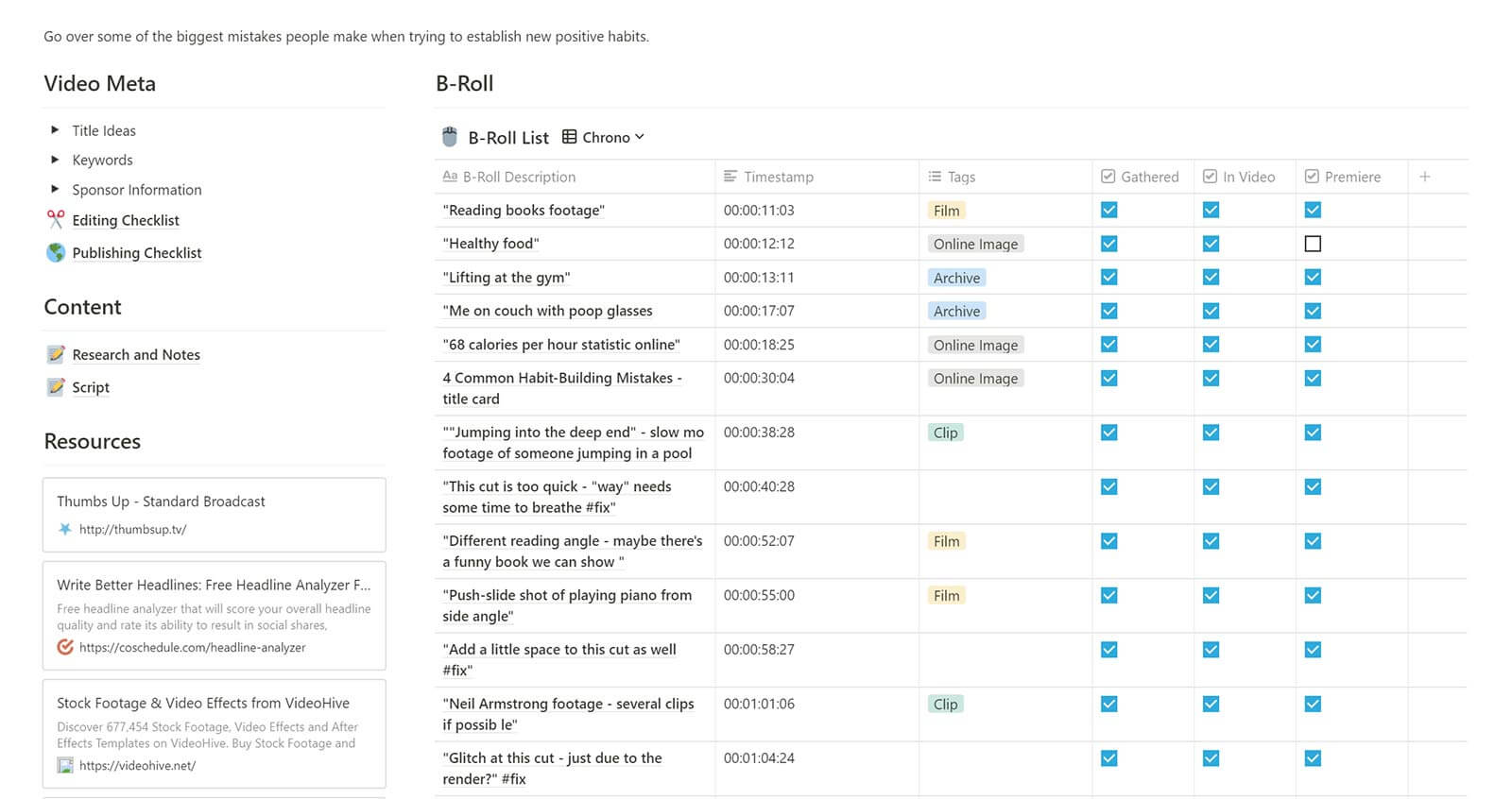Image resolution: width=1512 pixels, height=799 pixels.
Task: Open the Thumbs Up Standard Broadcast bookmark
Action: click(215, 515)
